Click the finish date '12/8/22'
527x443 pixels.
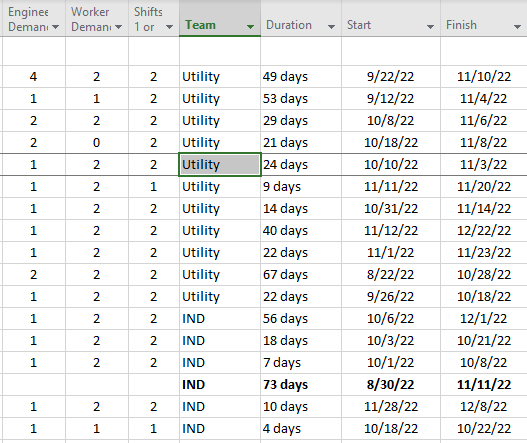(x=484, y=407)
